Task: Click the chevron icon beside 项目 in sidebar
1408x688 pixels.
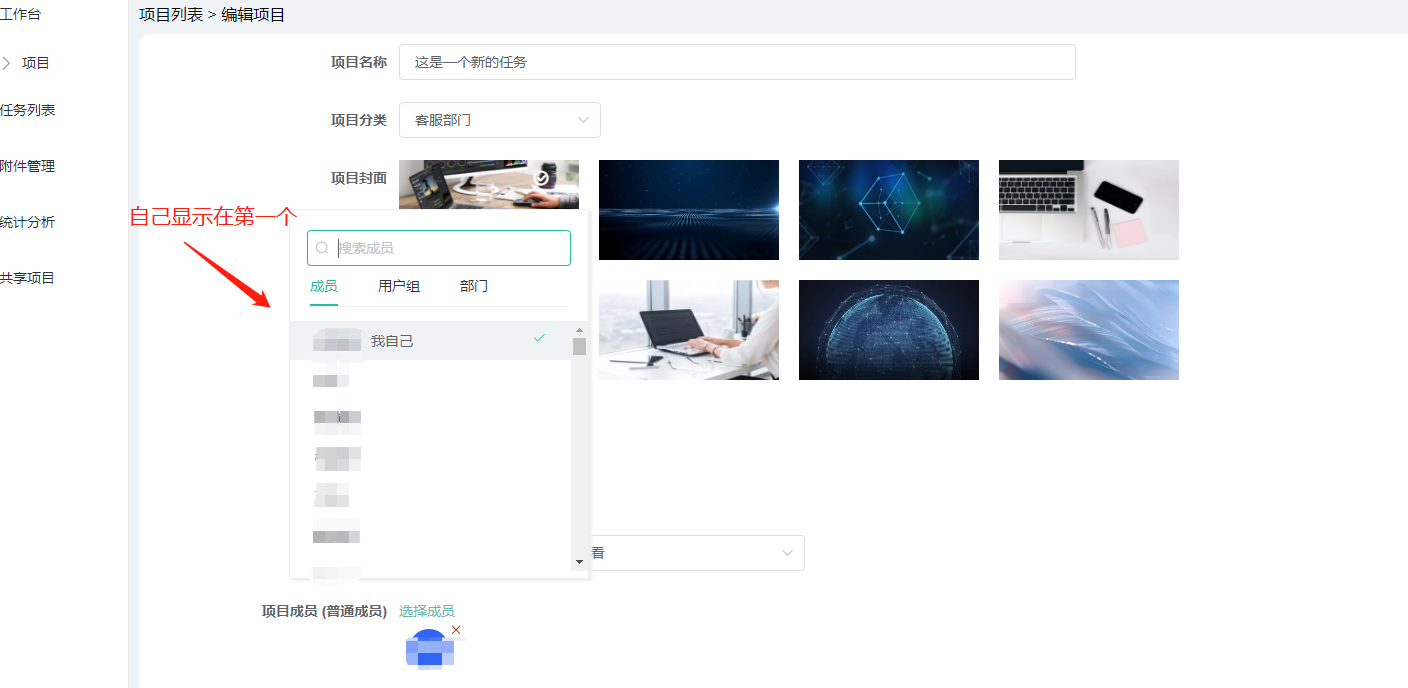Action: coord(8,63)
